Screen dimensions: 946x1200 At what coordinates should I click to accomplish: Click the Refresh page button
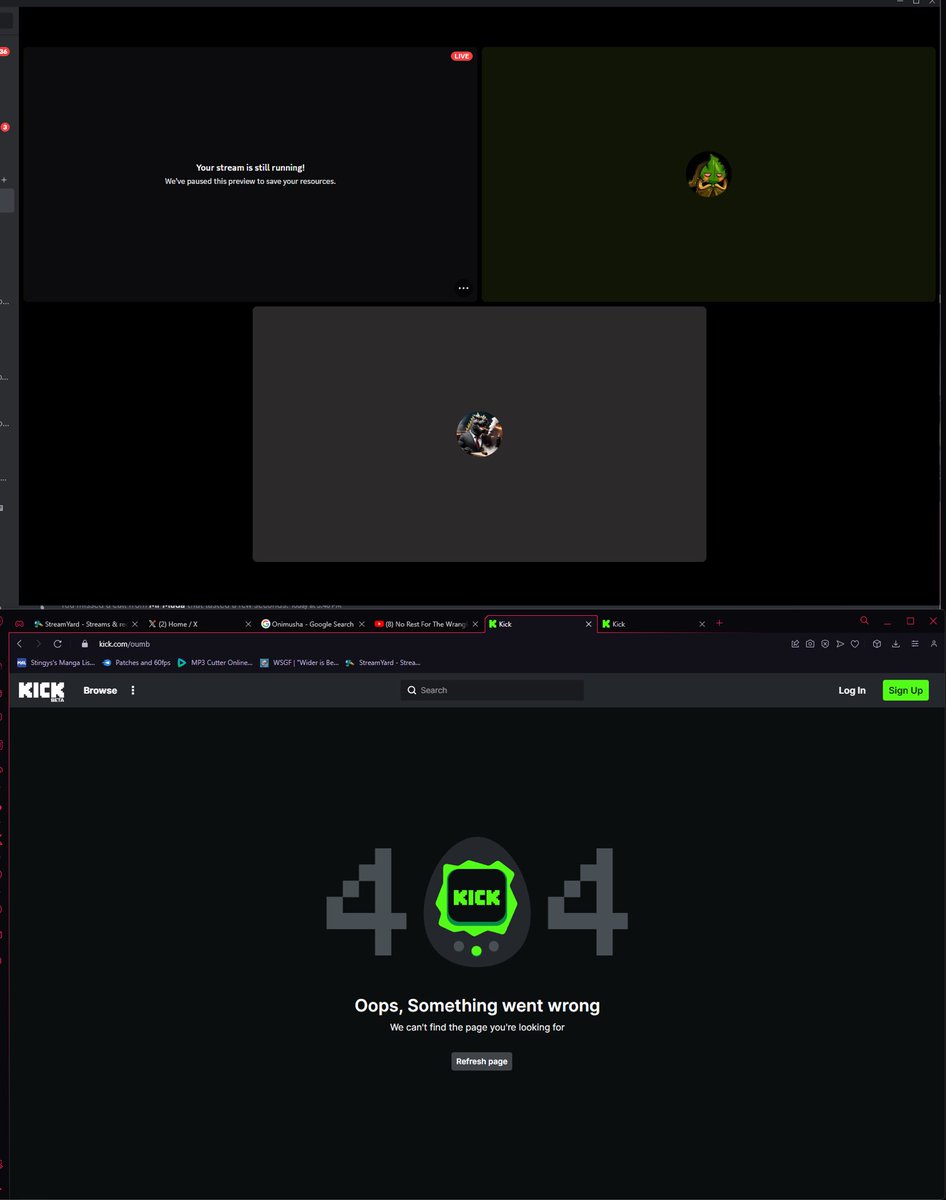point(482,1061)
